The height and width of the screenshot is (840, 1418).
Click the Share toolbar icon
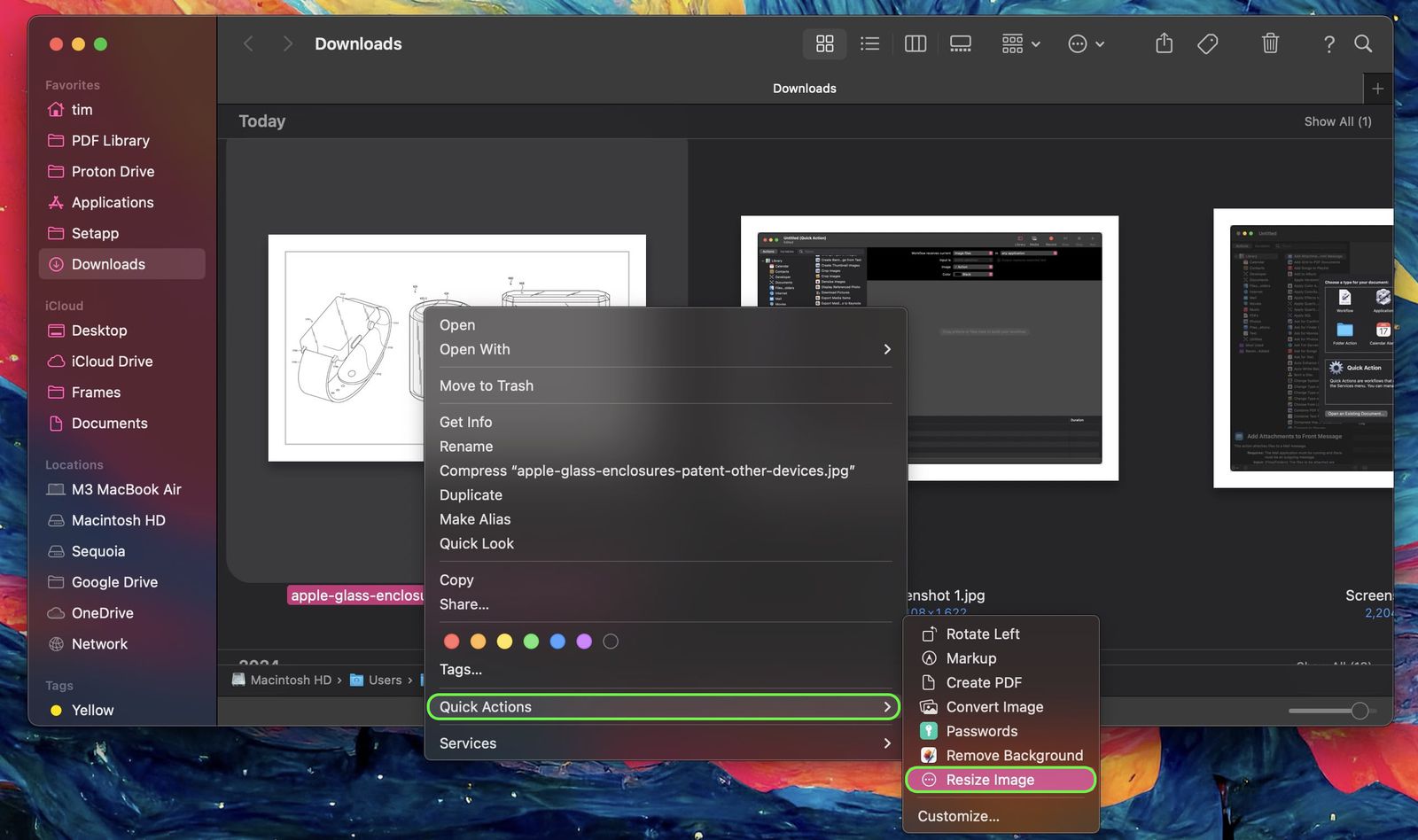[x=1164, y=43]
